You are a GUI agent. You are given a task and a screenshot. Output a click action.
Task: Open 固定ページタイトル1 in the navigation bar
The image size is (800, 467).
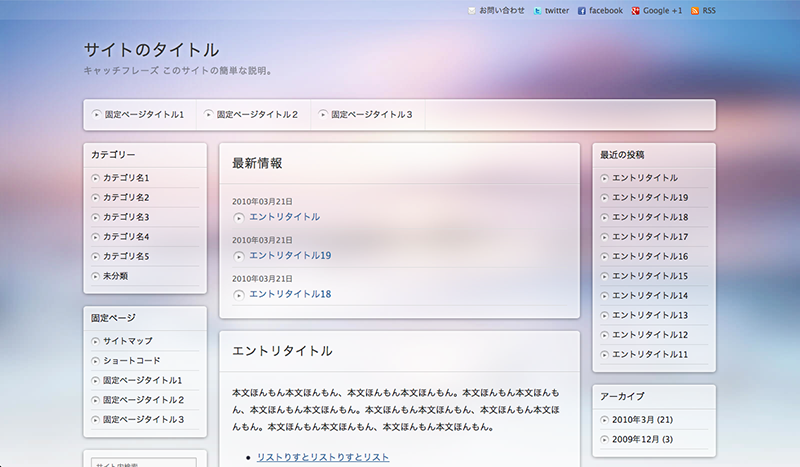(144, 115)
